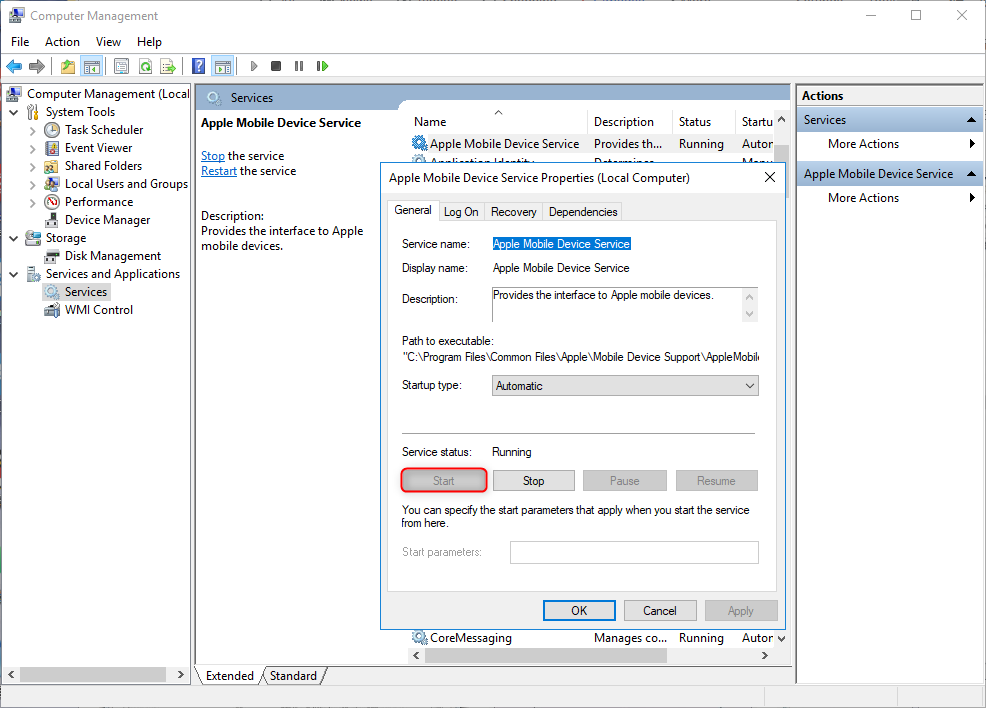Select the CoreMessaging service row
The height and width of the screenshot is (708, 986).
591,638
